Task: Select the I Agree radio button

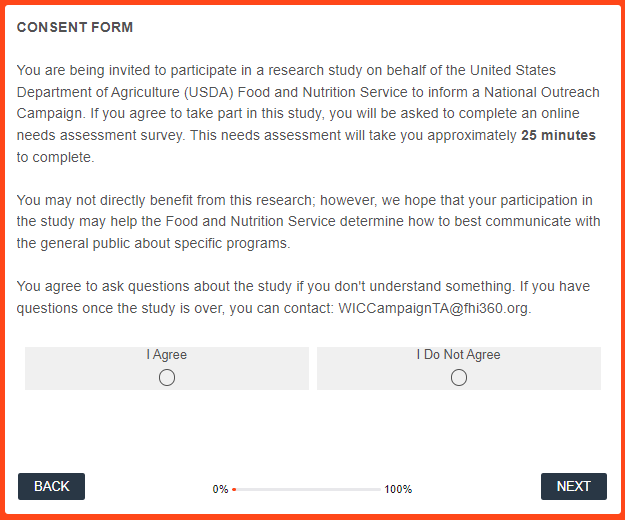Action: 167,377
